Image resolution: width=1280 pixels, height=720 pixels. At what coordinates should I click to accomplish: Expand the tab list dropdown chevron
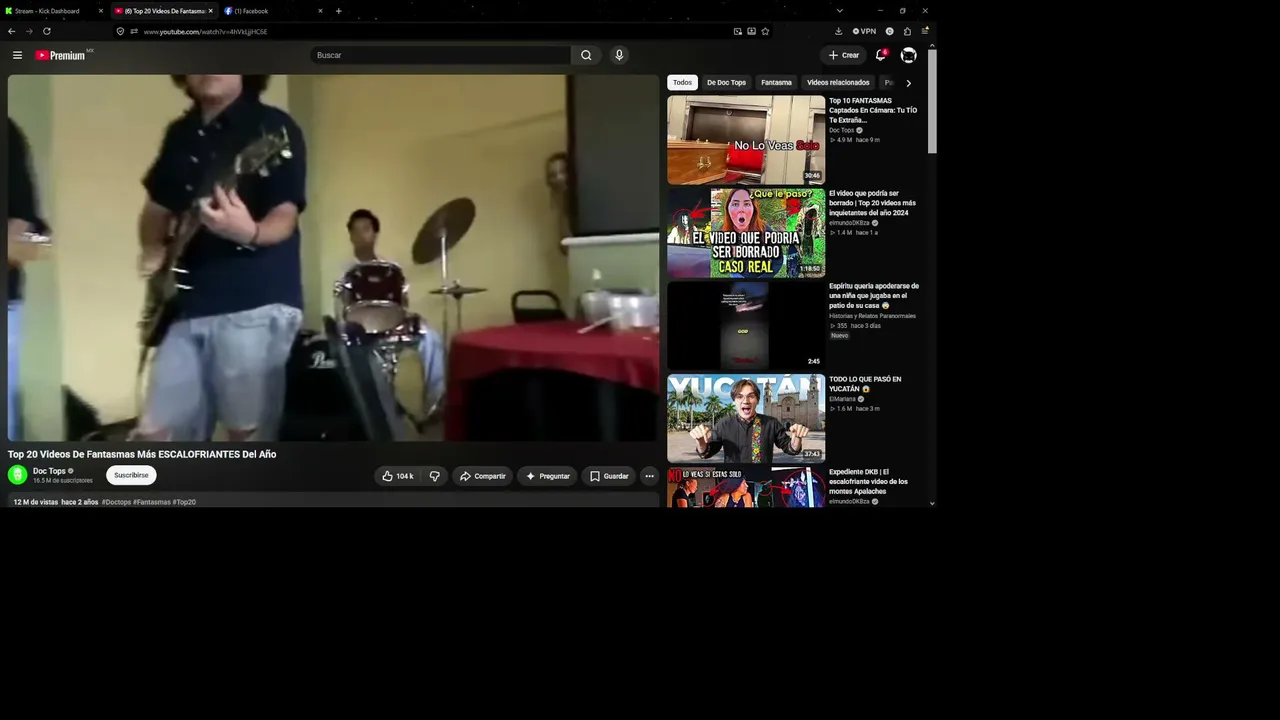click(x=839, y=11)
